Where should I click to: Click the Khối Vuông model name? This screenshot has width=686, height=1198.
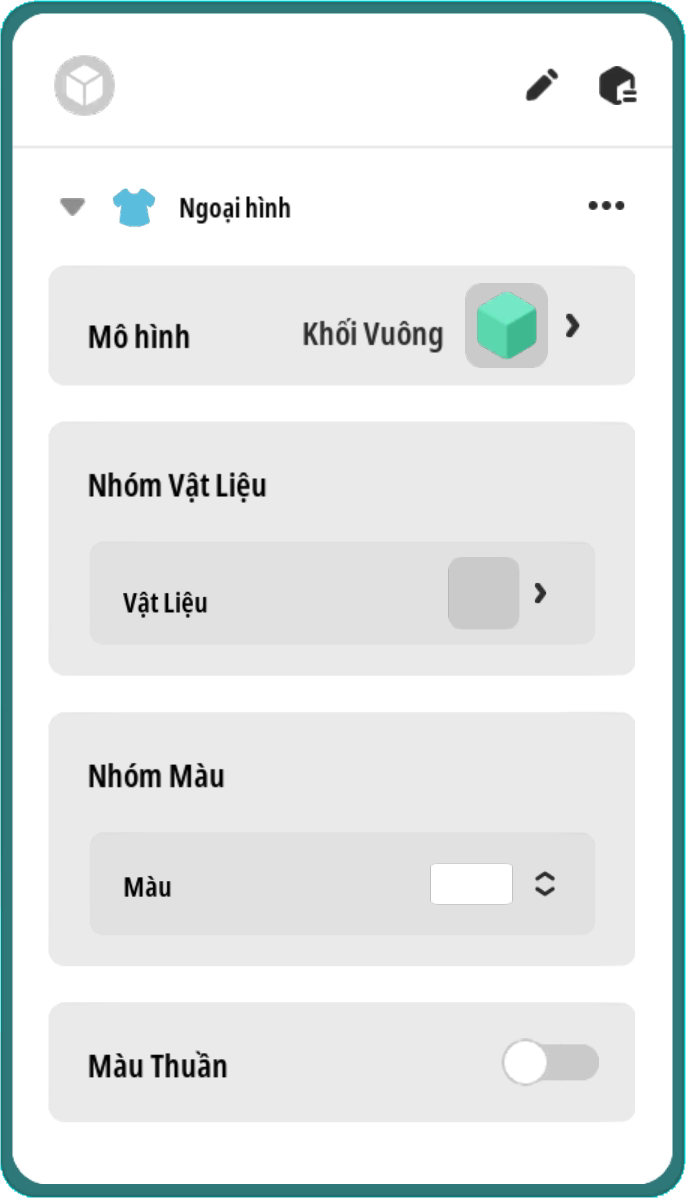click(x=372, y=334)
